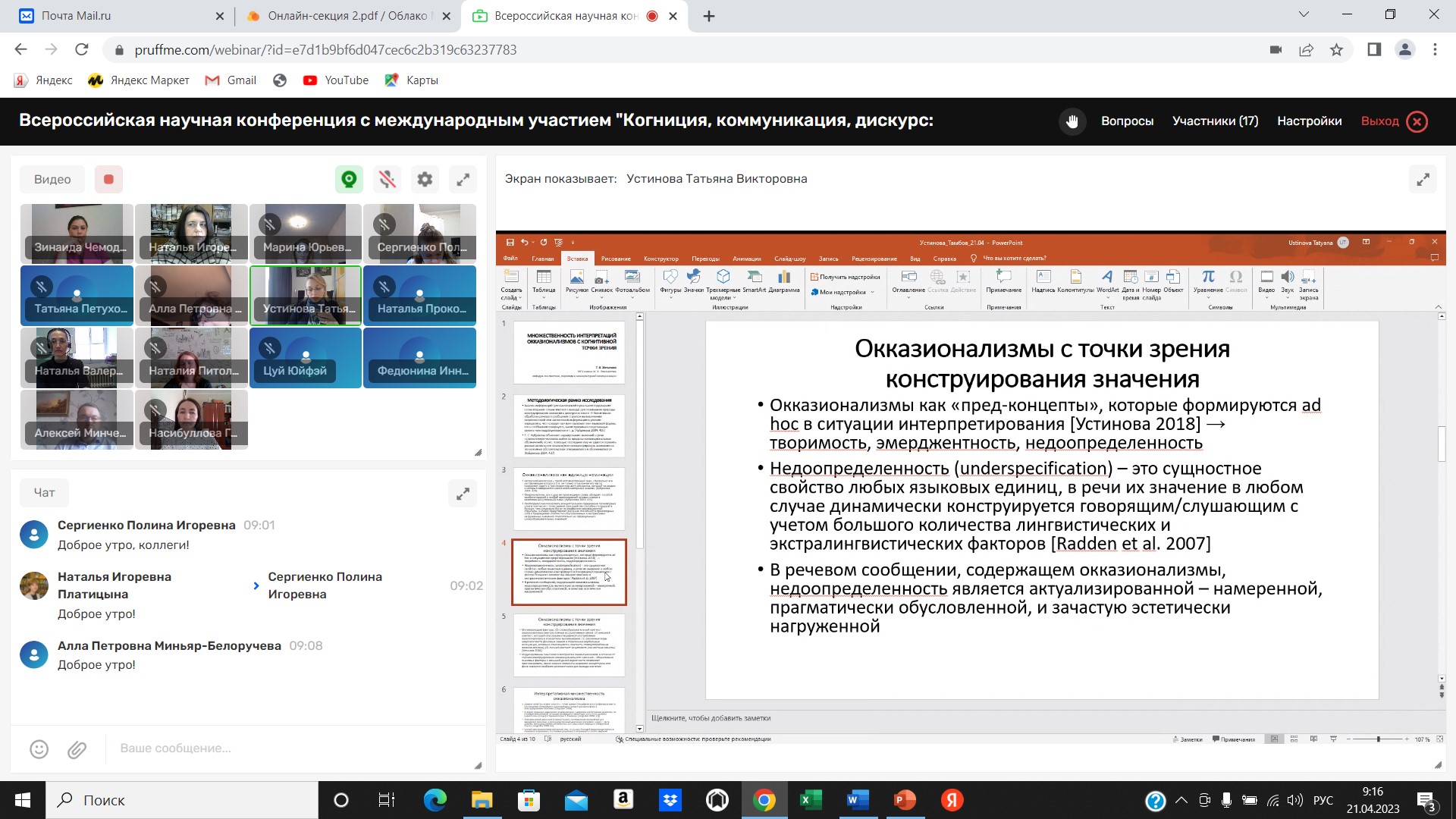The width and height of the screenshot is (1456, 819).
Task: Open PowerPoint from the taskbar
Action: [905, 800]
